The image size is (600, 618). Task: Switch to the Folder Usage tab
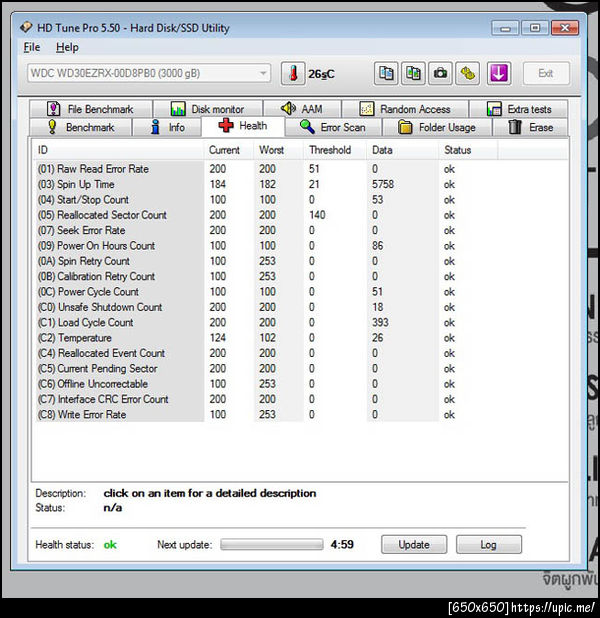pos(437,127)
